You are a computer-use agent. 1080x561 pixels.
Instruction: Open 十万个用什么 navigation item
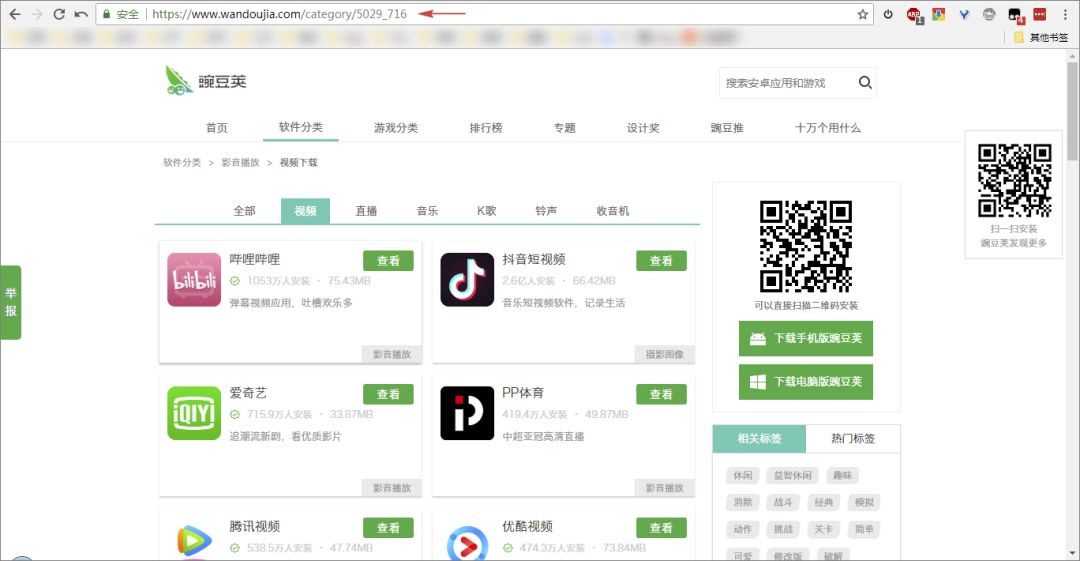pos(828,128)
